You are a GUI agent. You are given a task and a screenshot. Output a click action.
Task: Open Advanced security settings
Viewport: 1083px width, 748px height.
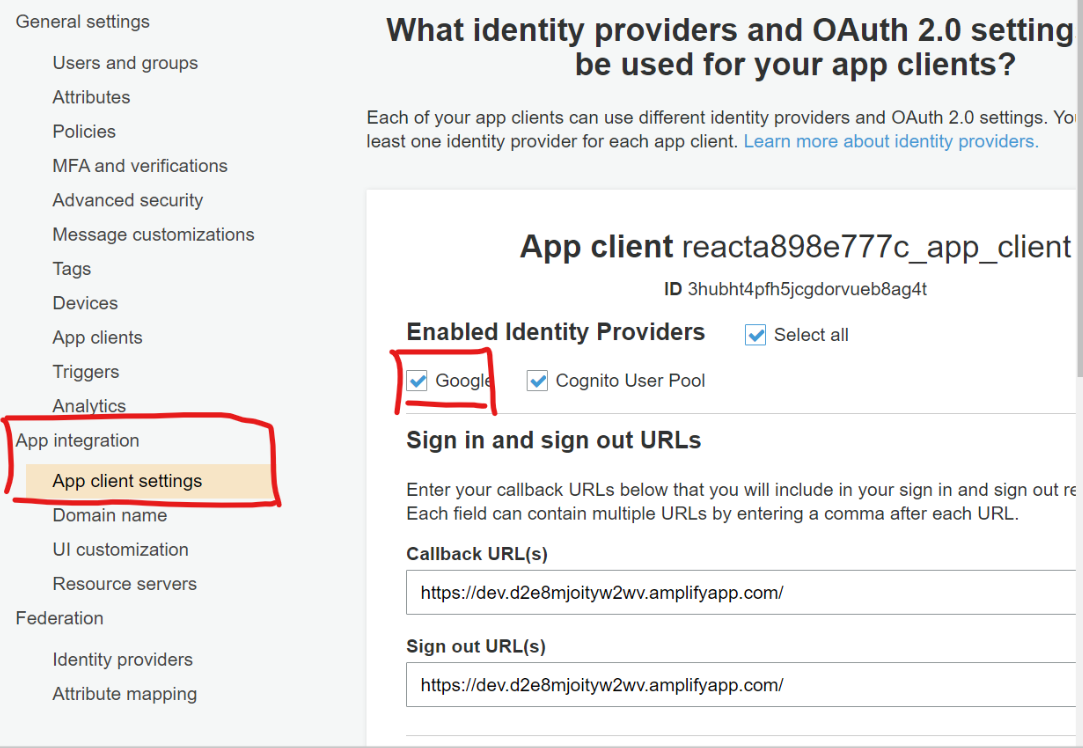[x=128, y=200]
